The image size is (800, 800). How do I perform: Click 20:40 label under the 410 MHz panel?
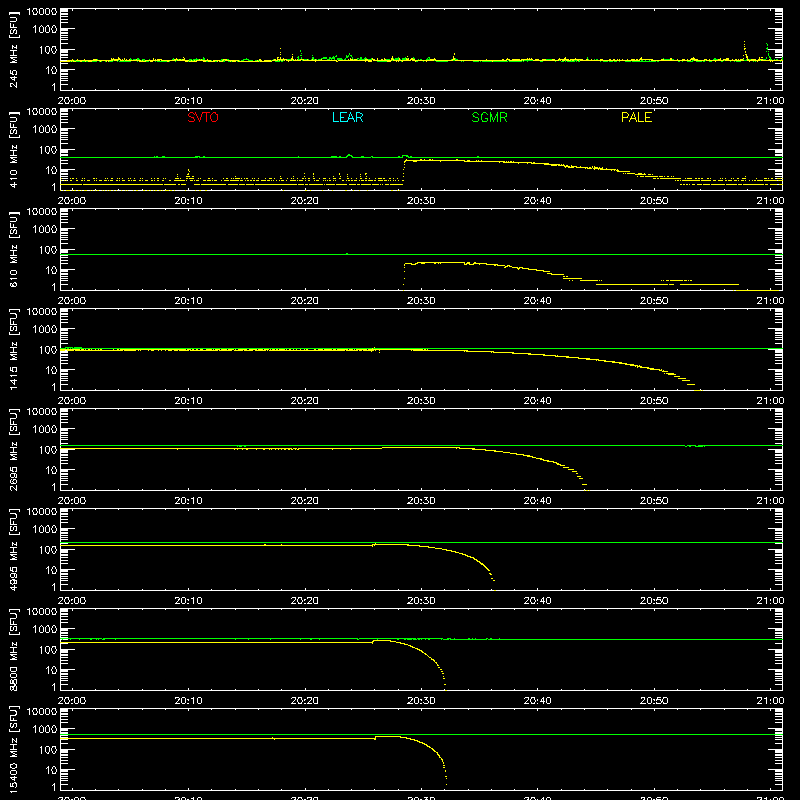(537, 201)
